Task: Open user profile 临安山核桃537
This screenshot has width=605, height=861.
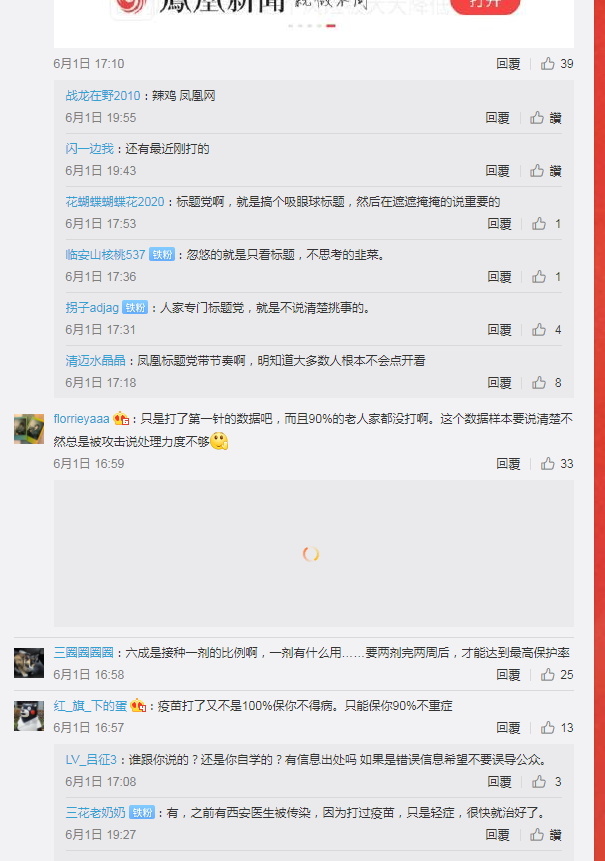Action: tap(105, 255)
